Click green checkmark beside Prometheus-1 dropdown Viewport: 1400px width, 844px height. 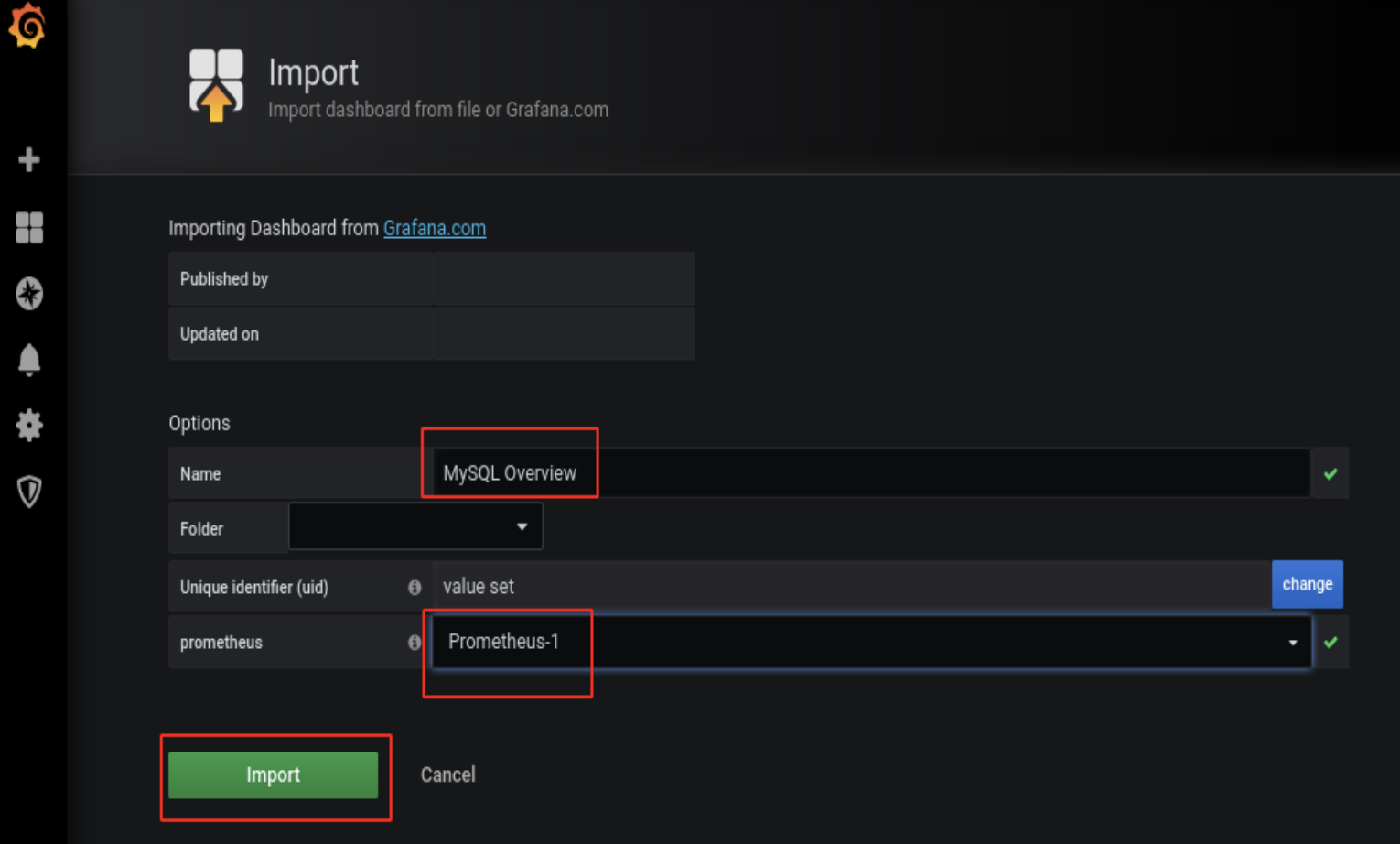[x=1330, y=642]
